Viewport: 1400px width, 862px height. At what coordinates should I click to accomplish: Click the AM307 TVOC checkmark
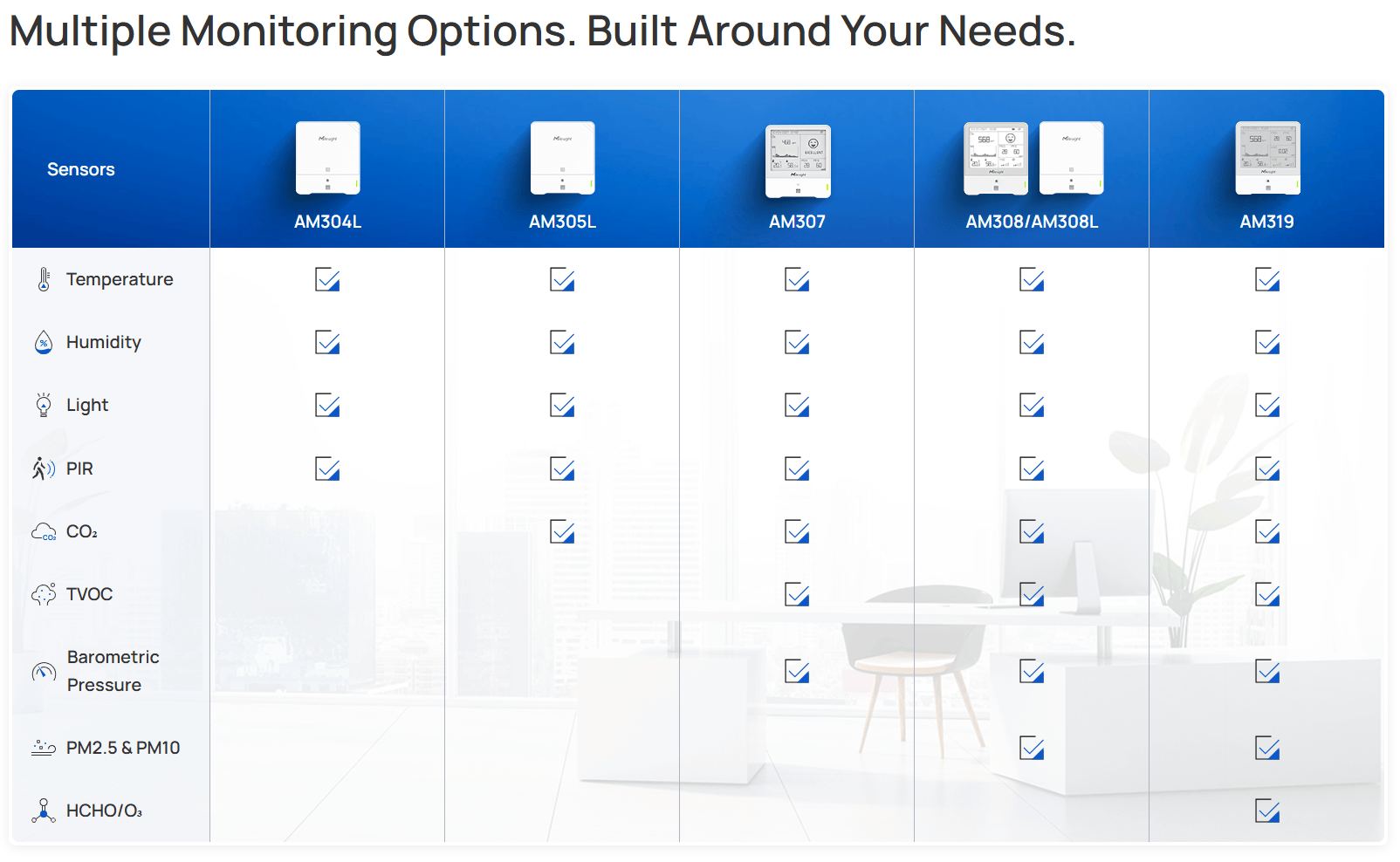(x=797, y=594)
